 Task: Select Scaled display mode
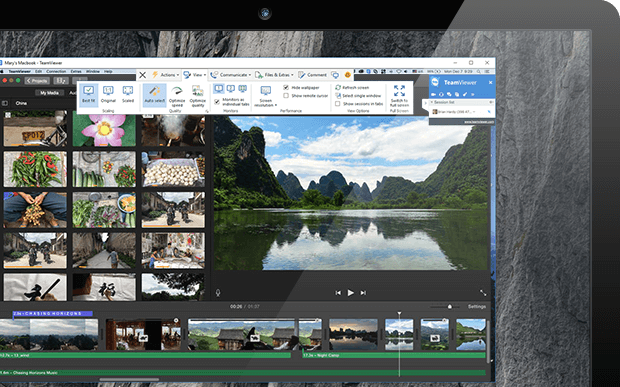(x=128, y=94)
